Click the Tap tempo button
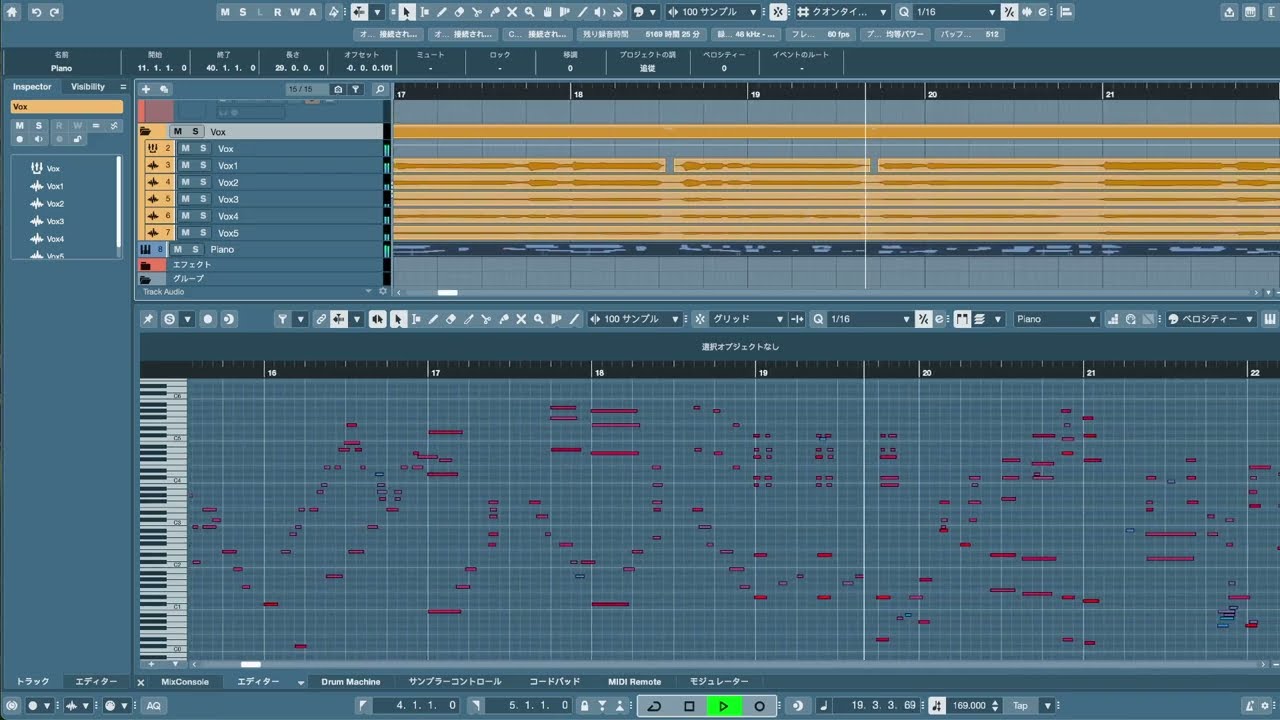This screenshot has height=720, width=1280. tap(1020, 706)
